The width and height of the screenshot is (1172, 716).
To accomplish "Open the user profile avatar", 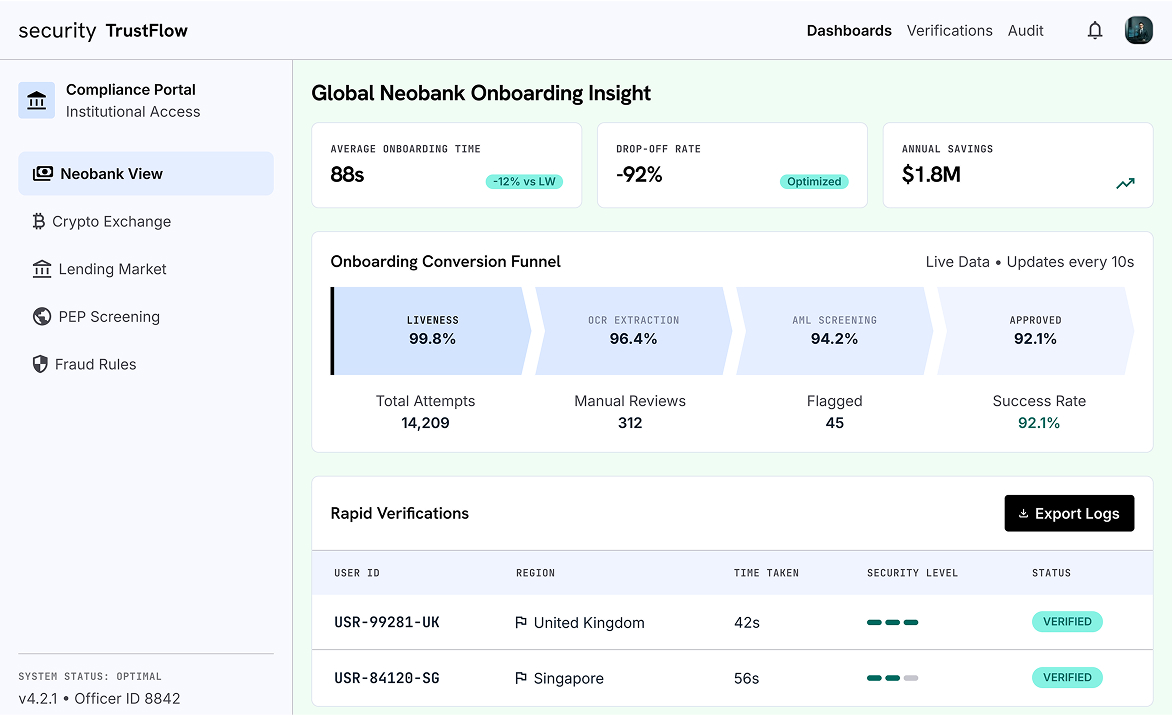I will 1138,31.
